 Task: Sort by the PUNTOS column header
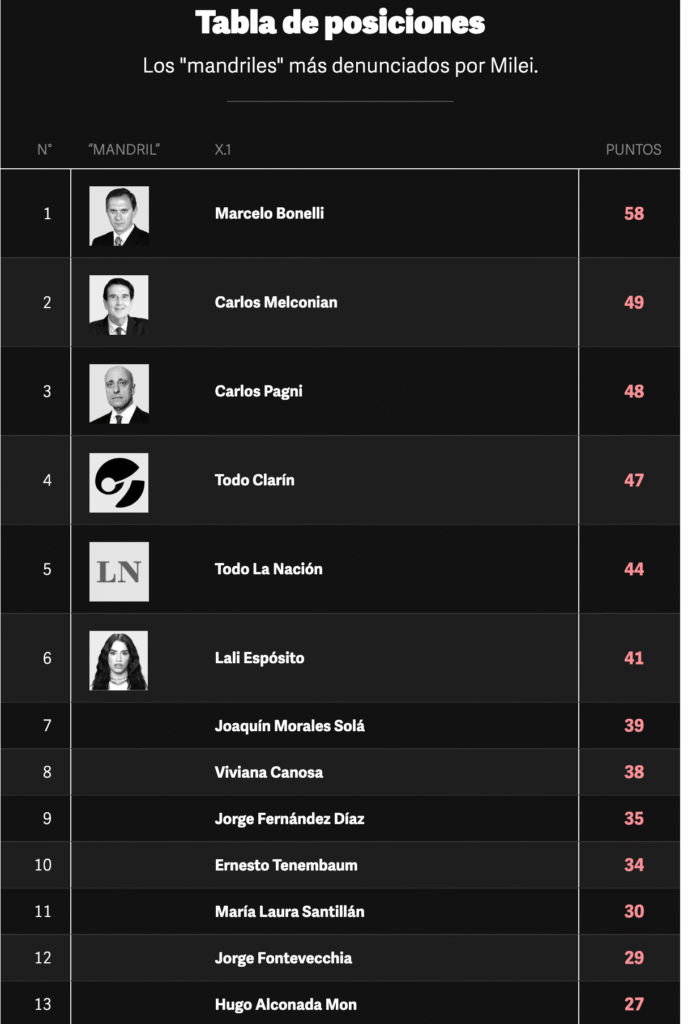point(633,150)
